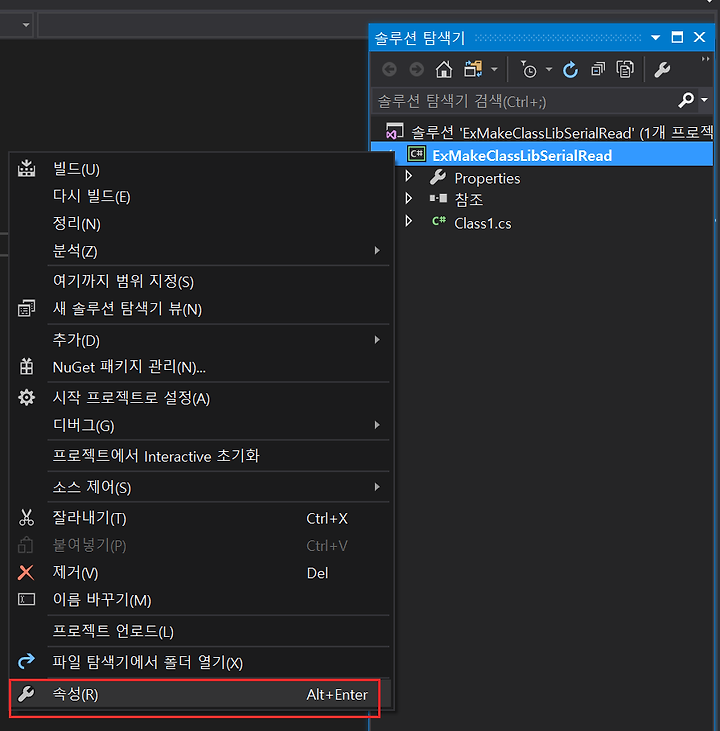Click the switch views icon in Solution Explorer
This screenshot has height=731, width=720.
[473, 69]
